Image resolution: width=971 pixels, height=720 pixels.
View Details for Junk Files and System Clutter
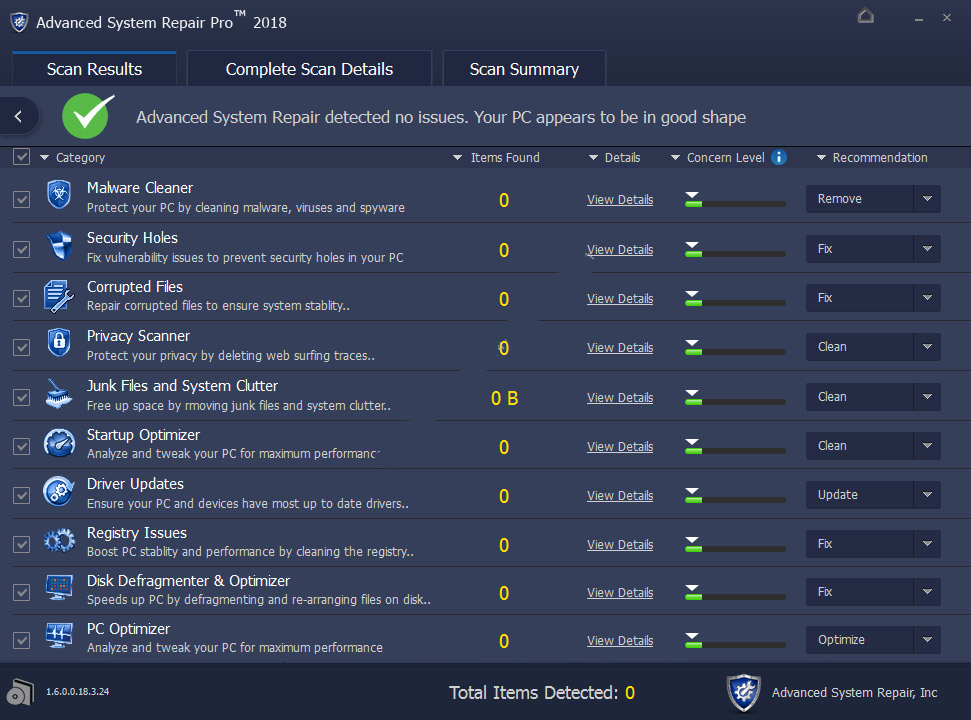point(620,397)
